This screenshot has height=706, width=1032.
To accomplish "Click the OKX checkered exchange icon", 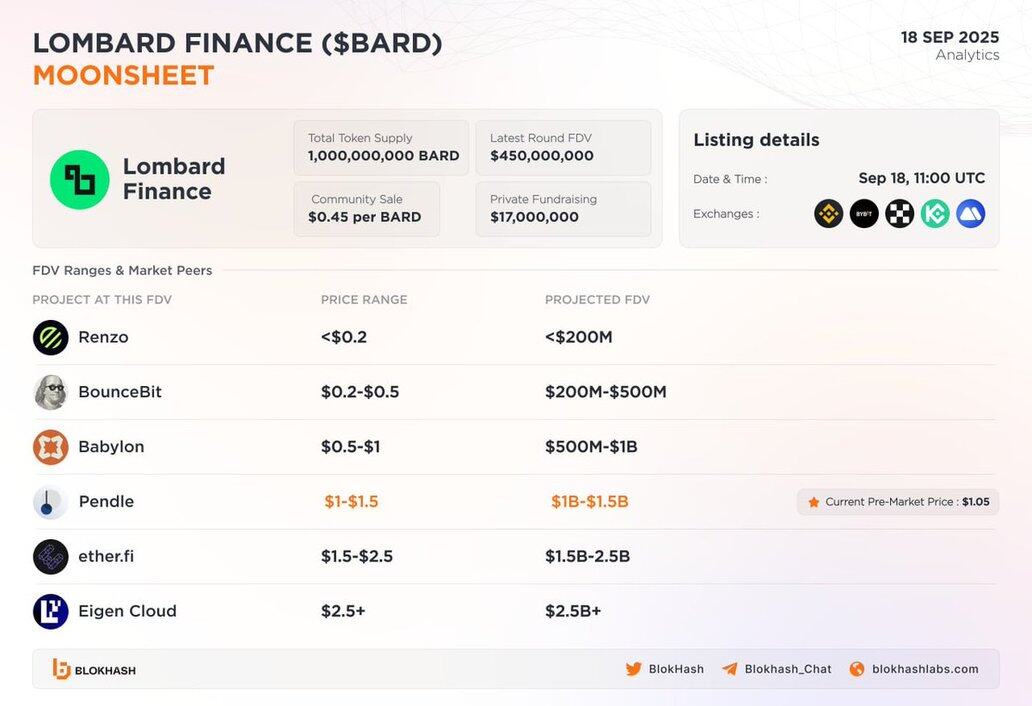I will [x=899, y=214].
